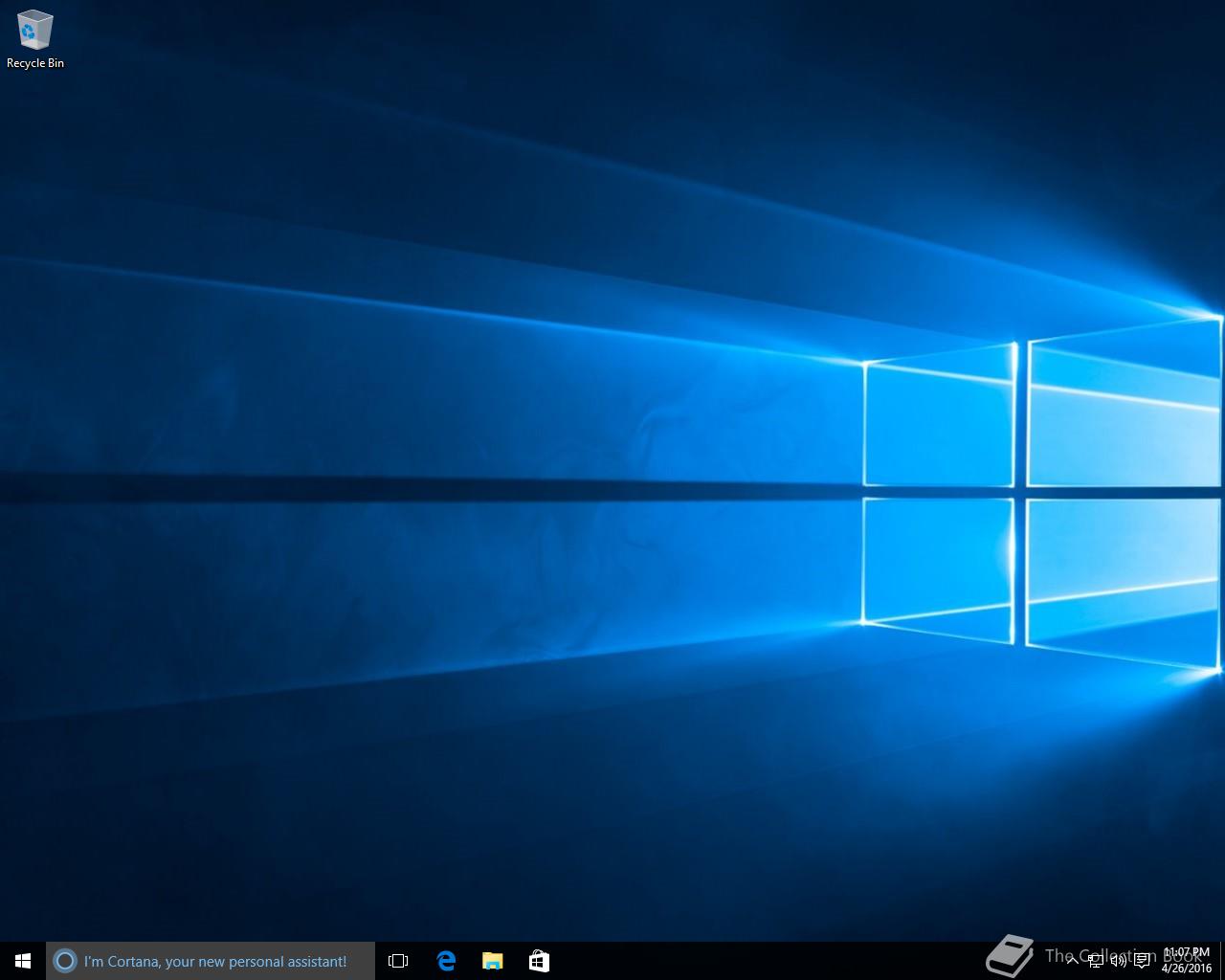Open the volume speaker tray icon
Image resolution: width=1225 pixels, height=980 pixels.
click(x=1118, y=961)
